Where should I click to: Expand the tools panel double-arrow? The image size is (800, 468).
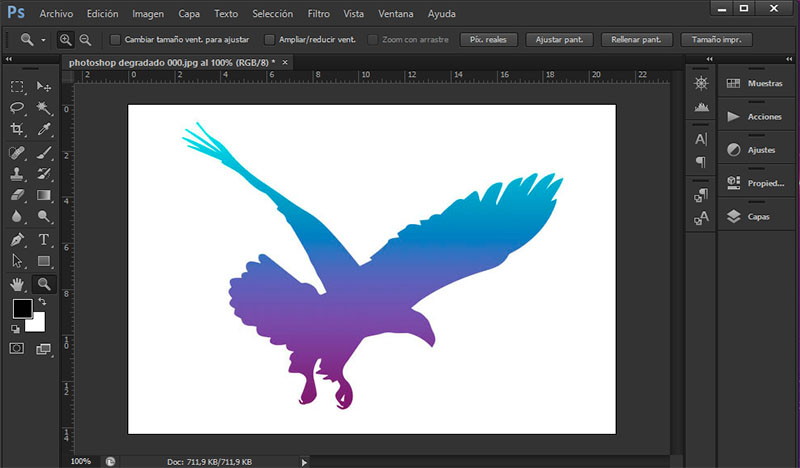tap(10, 60)
